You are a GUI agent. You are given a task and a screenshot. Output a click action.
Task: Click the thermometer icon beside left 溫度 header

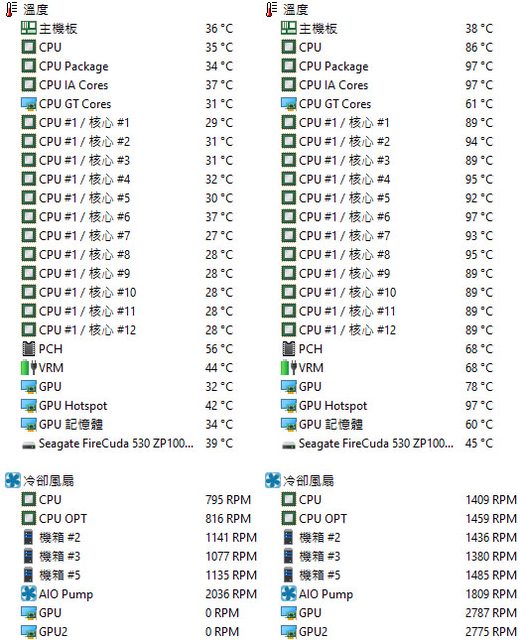[12, 9]
